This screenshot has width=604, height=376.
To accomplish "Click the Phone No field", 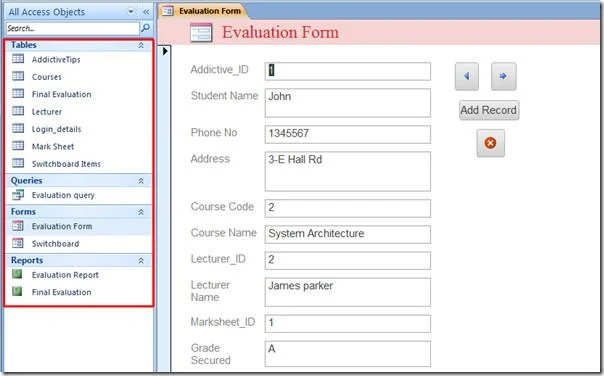I will 347,134.
